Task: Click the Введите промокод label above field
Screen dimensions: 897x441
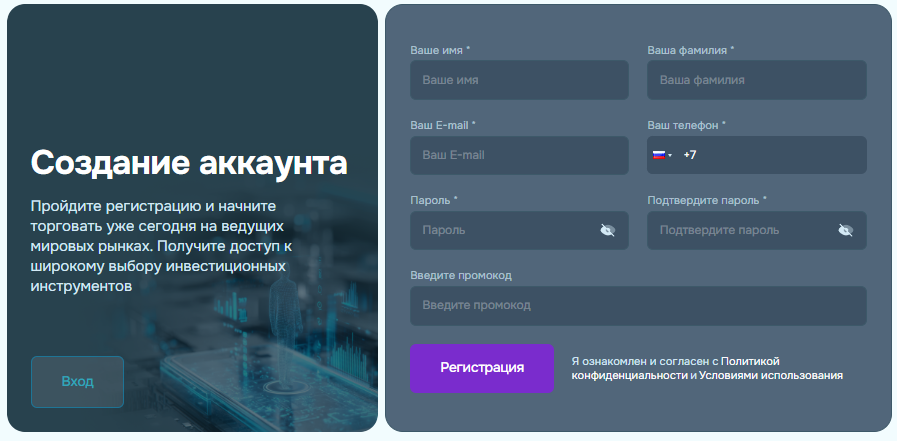Action: 461,276
